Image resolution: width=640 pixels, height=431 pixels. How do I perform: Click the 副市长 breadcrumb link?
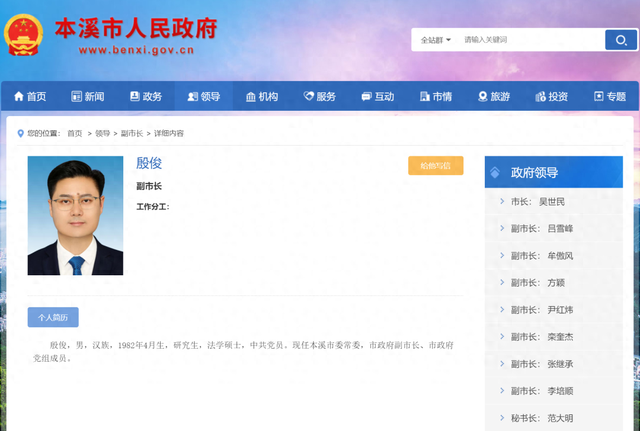(131, 133)
